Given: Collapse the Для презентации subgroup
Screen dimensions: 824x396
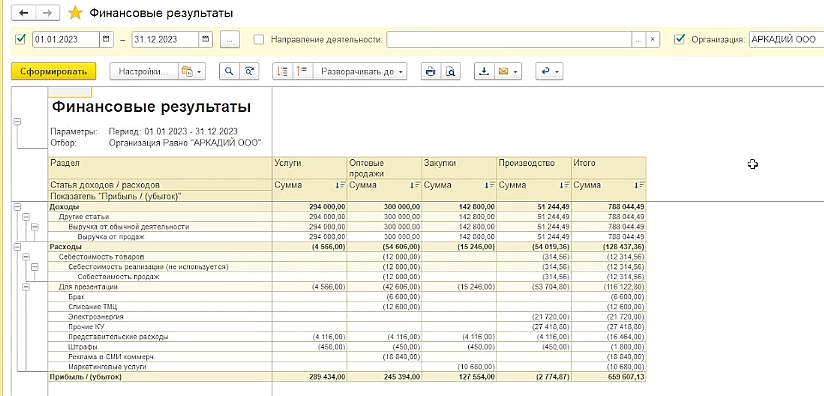Looking at the screenshot, I should point(26,287).
